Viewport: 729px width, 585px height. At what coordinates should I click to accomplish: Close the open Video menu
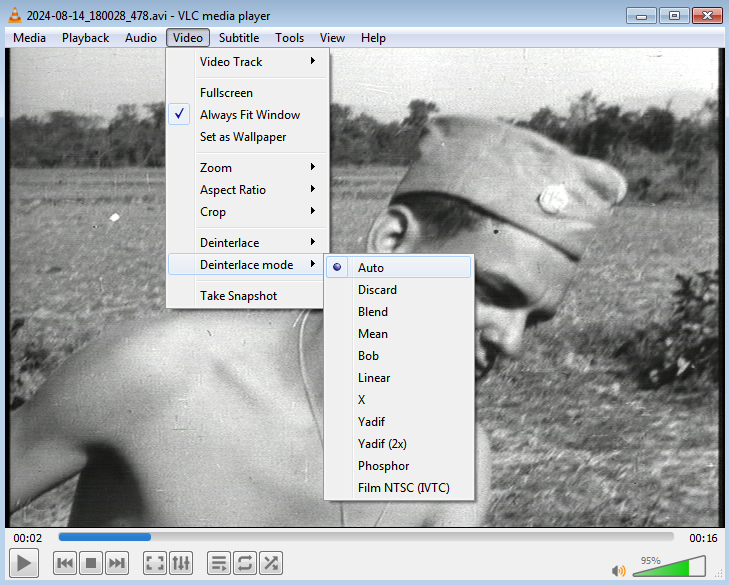click(188, 38)
